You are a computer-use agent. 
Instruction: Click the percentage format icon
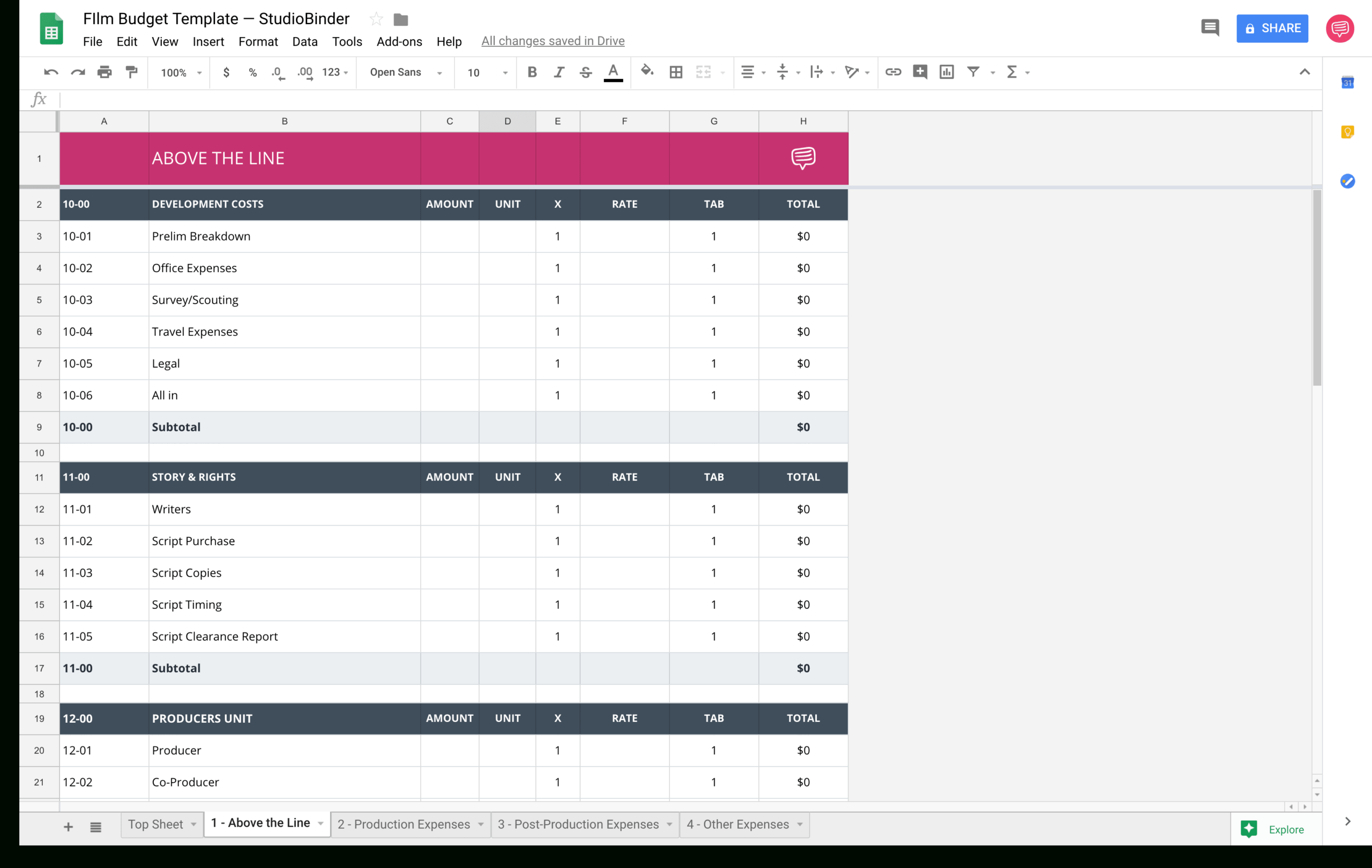(249, 71)
